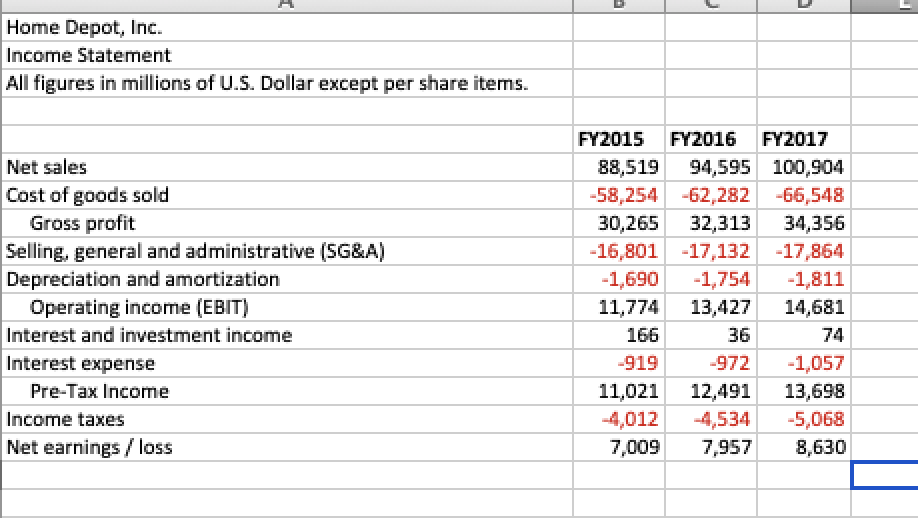Select the 'Income Statement' cell
Image resolution: width=918 pixels, height=518 pixels.
[287, 55]
